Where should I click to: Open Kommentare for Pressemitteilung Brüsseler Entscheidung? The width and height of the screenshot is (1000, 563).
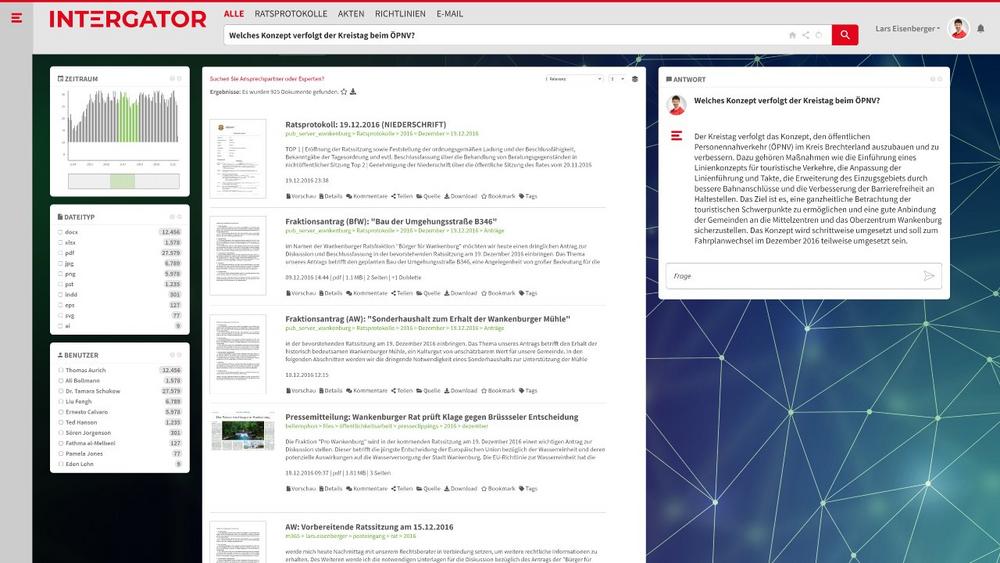[367, 489]
